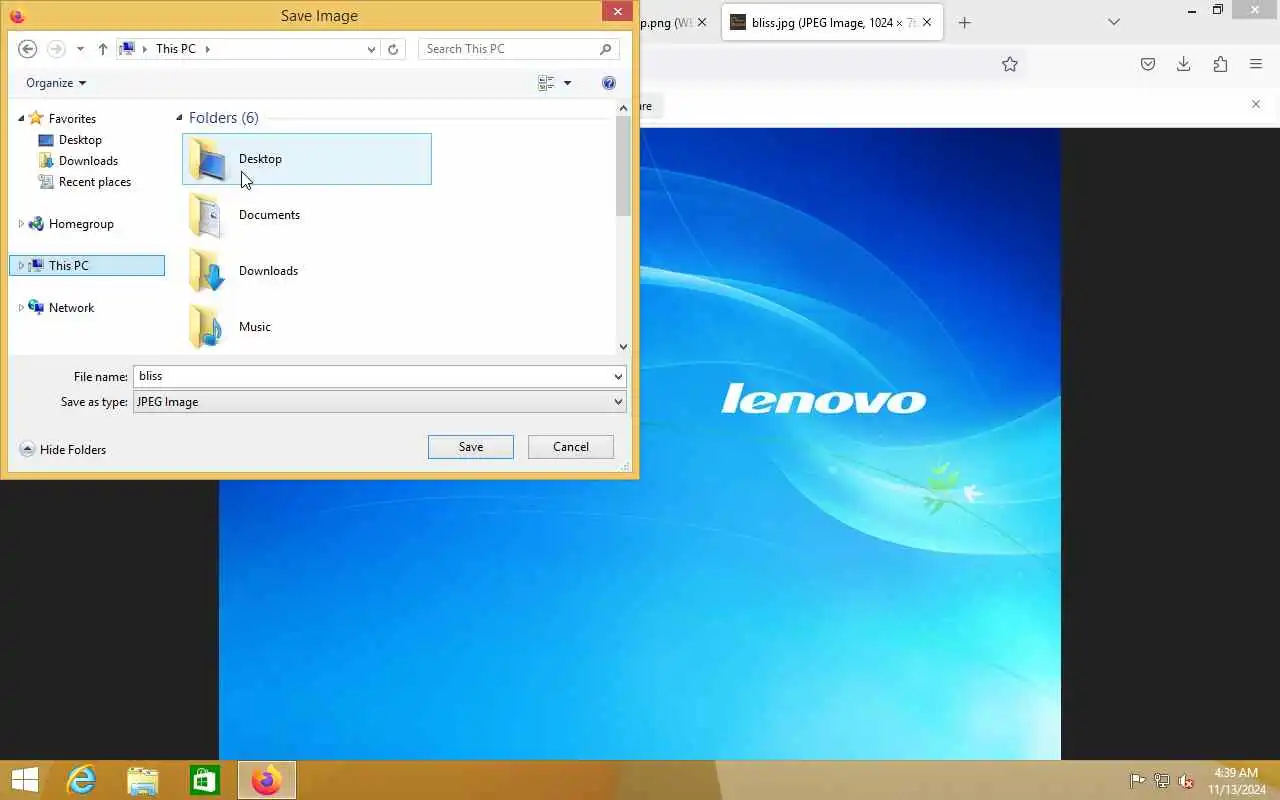Viewport: 1280px width, 800px height.
Task: Open the File name dropdown arrow
Action: pos(618,376)
